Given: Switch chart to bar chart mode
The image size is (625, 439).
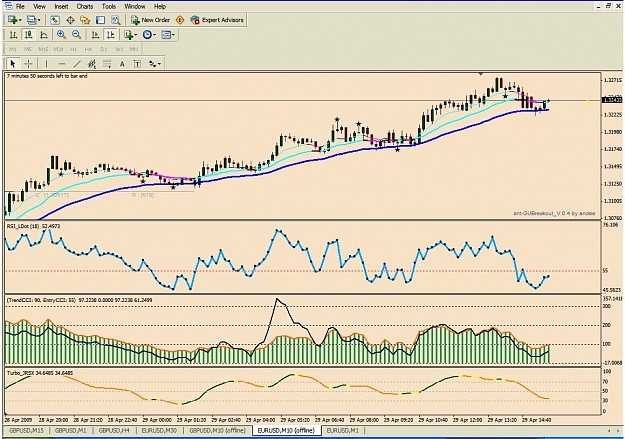Looking at the screenshot, I should pos(13,35).
